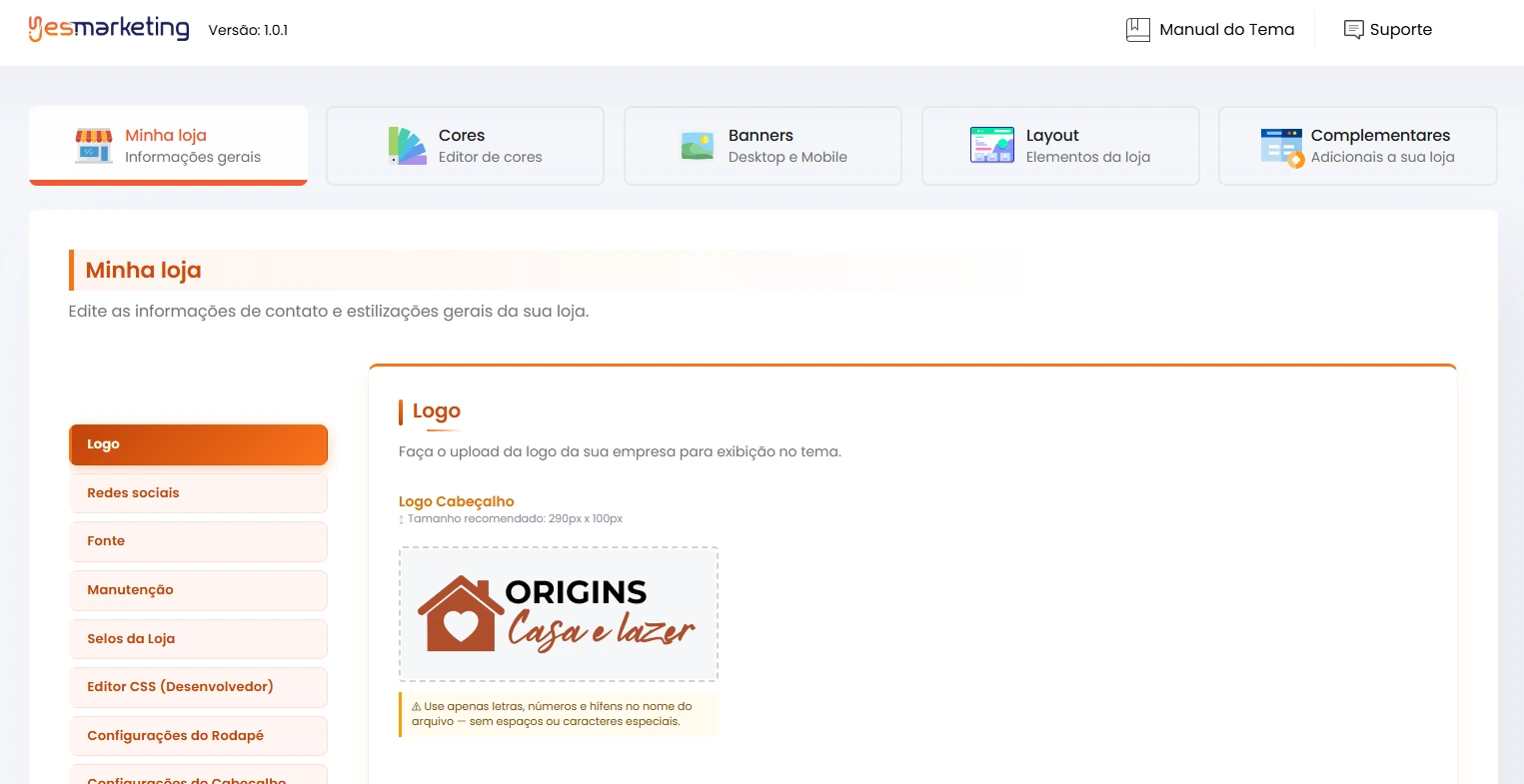This screenshot has width=1524, height=784.
Task: Click the Minha loja page heading
Action: point(144,270)
